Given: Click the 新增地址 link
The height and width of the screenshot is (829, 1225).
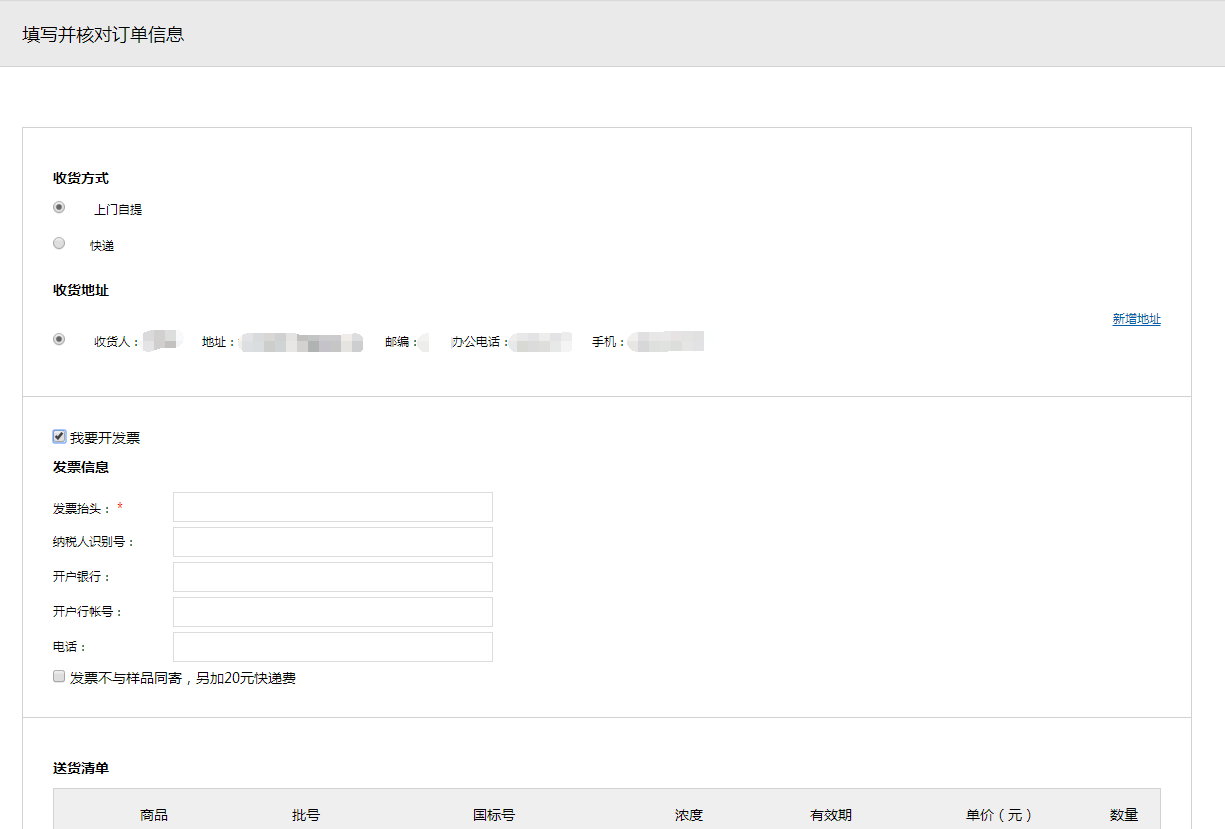Looking at the screenshot, I should (1136, 319).
